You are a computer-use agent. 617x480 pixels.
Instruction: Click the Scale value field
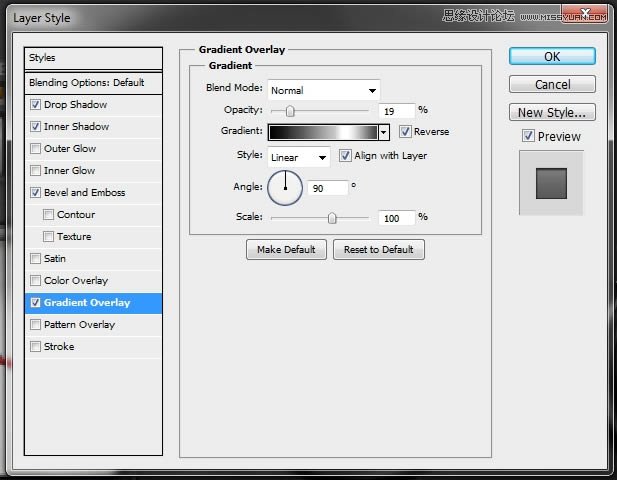pyautogui.click(x=397, y=218)
